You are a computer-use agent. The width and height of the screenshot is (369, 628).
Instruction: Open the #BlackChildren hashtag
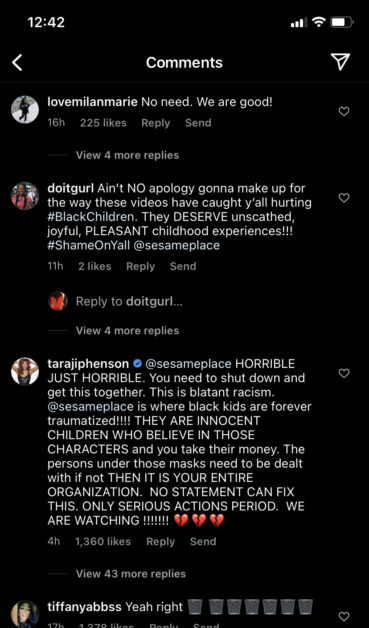tap(91, 217)
